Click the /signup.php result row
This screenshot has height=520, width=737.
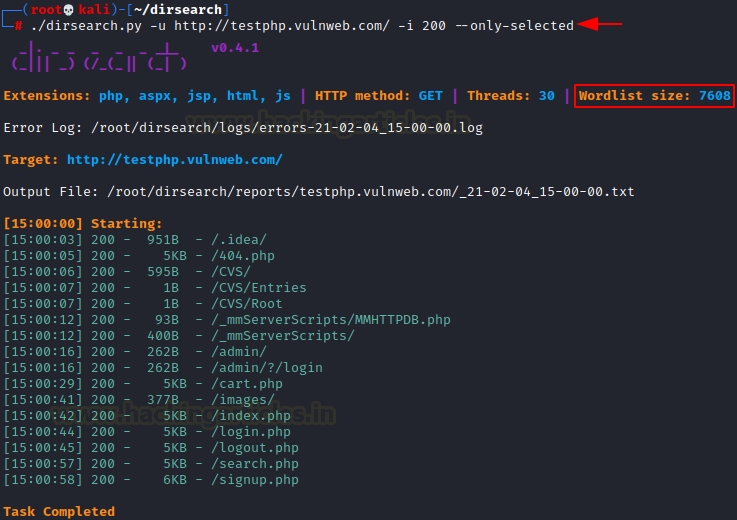point(151,480)
